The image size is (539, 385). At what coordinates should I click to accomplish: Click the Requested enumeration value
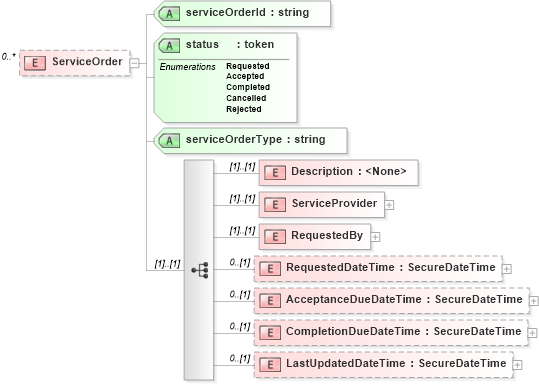pyautogui.click(x=248, y=66)
